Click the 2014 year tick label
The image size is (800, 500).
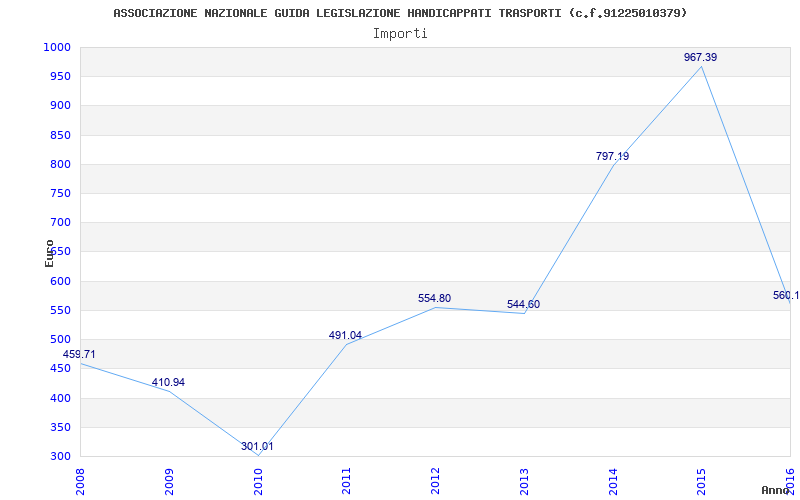[x=612, y=482]
